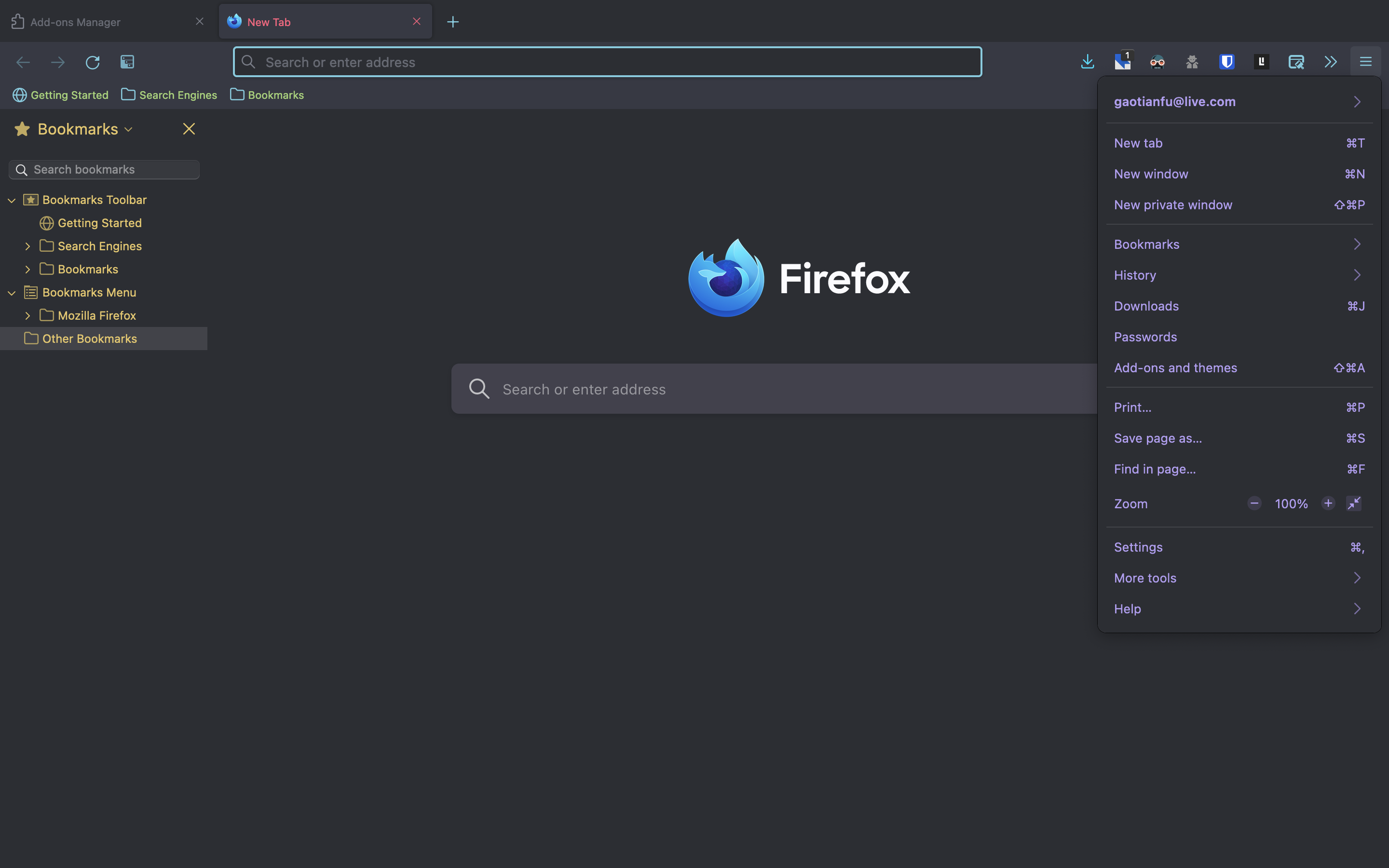Click the window search extension icon

pos(1296,62)
